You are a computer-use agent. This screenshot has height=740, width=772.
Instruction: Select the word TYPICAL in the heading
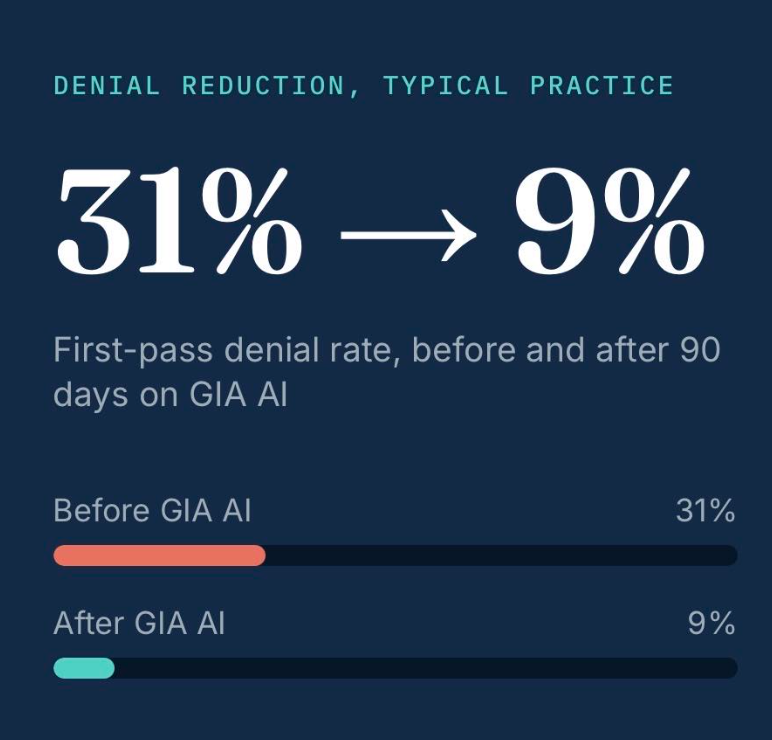(x=446, y=86)
